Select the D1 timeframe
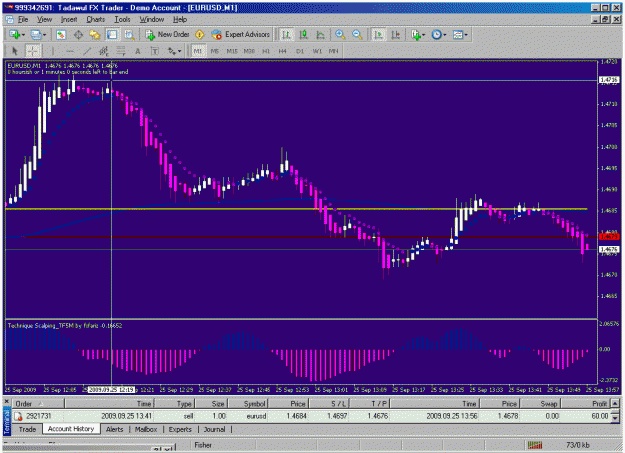 (x=300, y=51)
